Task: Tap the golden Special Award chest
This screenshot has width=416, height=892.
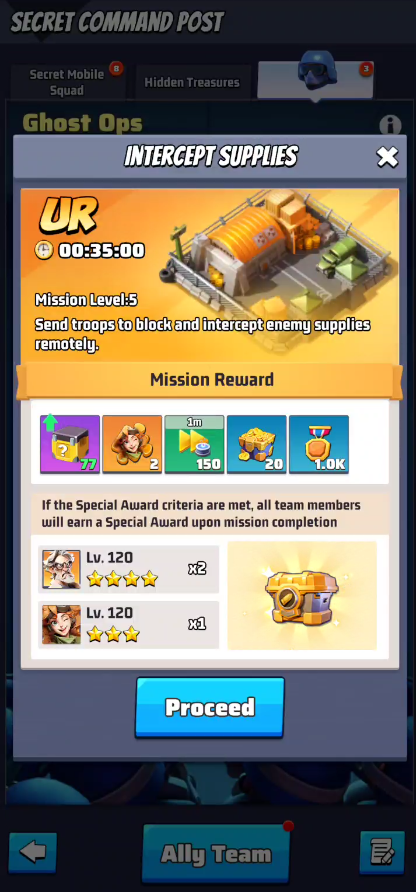Action: [x=302, y=595]
